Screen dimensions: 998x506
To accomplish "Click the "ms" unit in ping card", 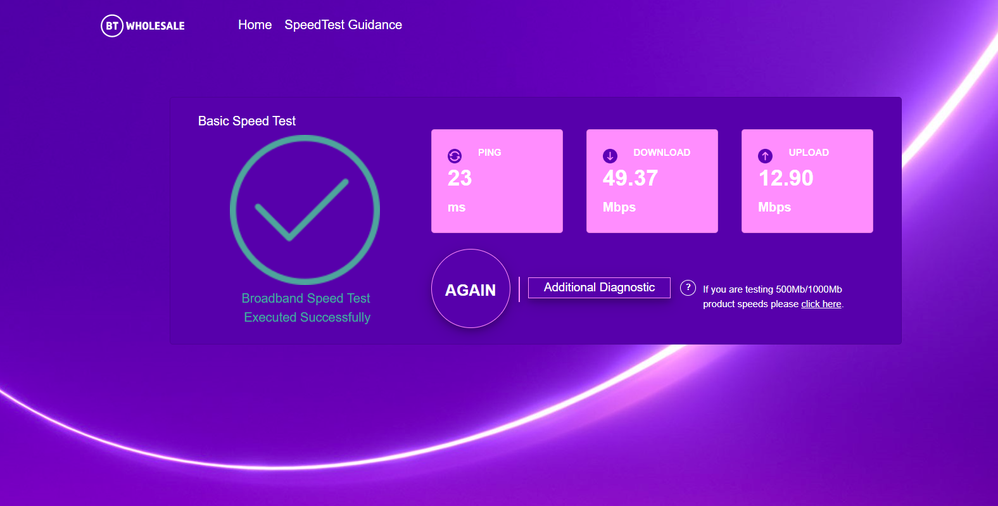I will (x=457, y=208).
